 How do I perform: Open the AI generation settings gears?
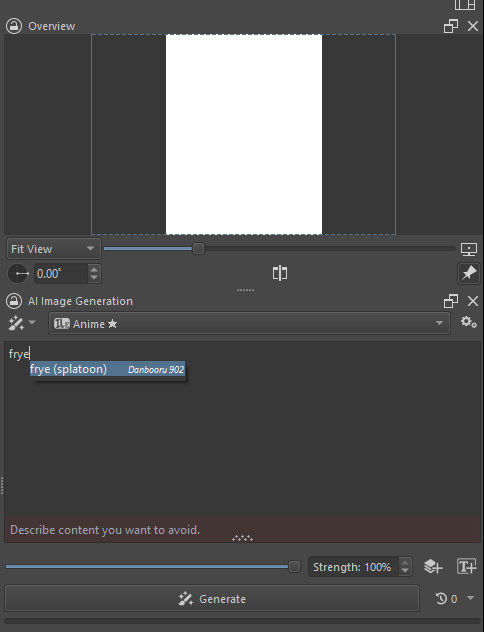click(x=469, y=322)
